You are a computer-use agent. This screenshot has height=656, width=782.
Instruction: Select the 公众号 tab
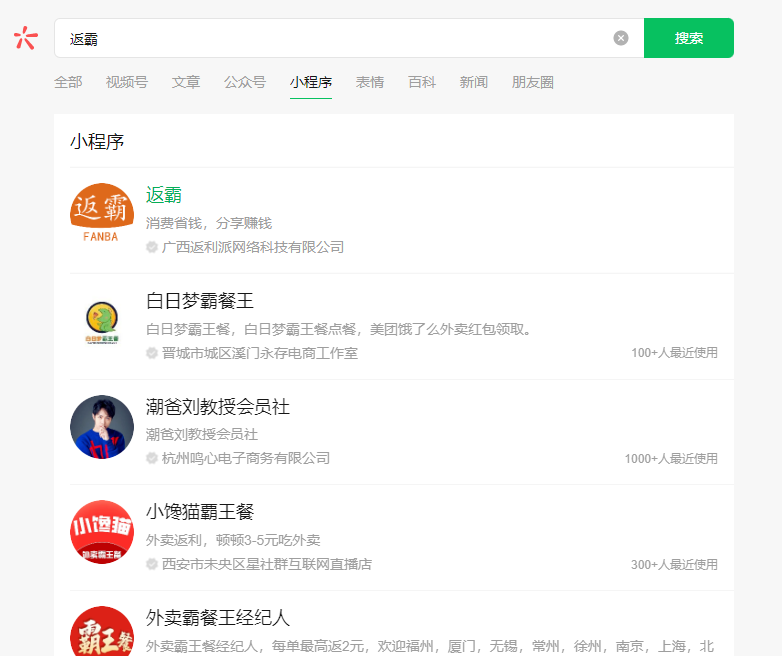point(245,82)
